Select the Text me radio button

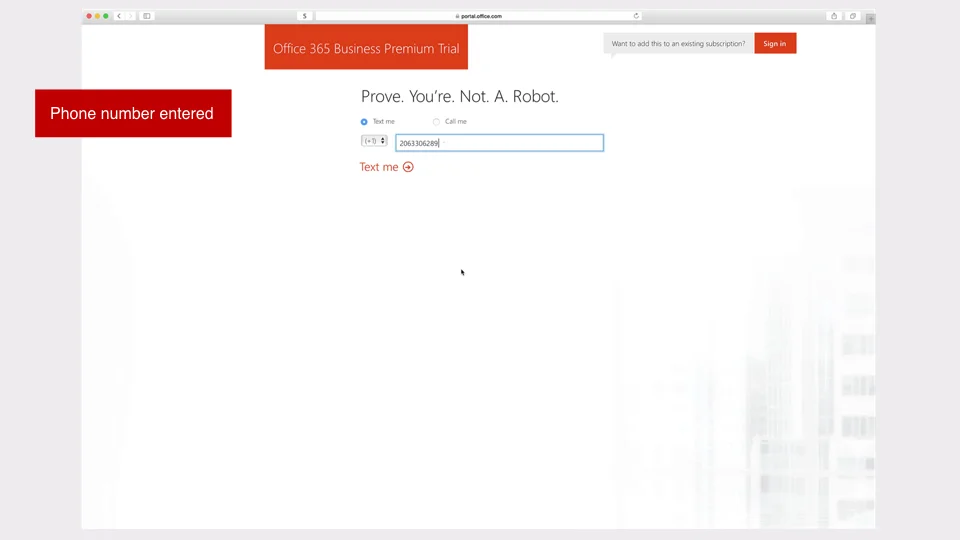tap(364, 122)
